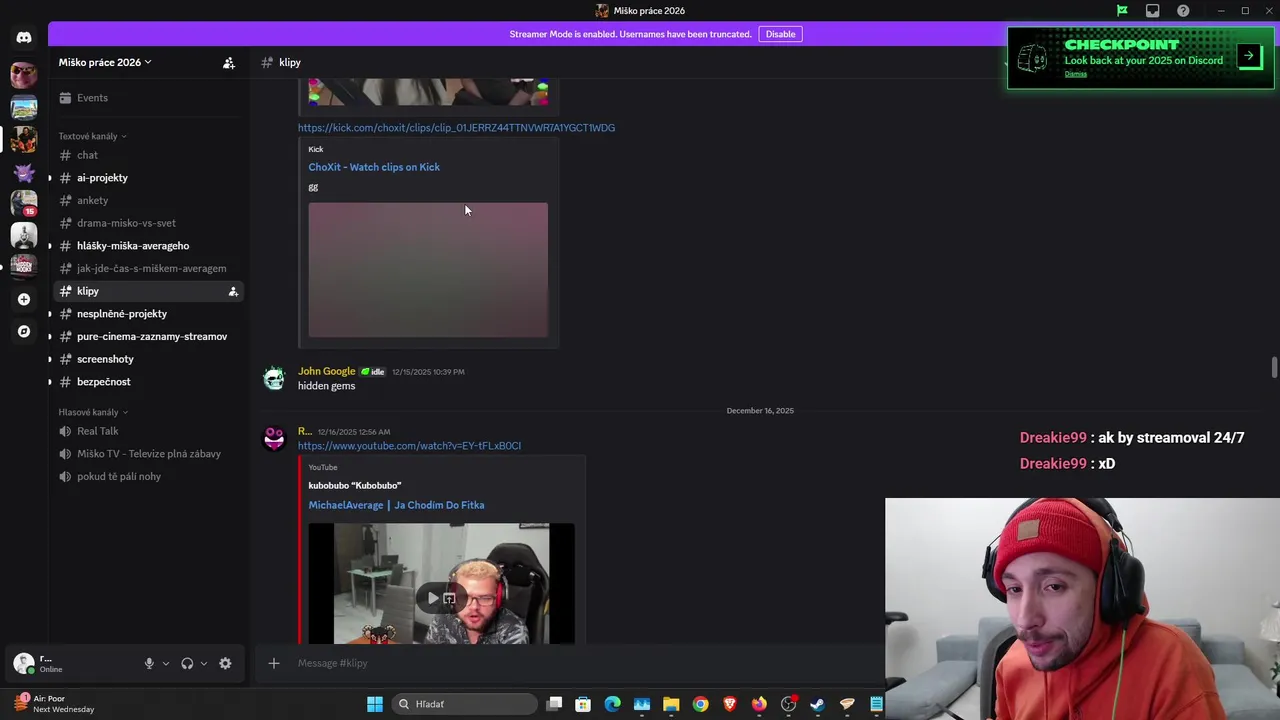Click the invite people icon beside server name
This screenshot has width=1280, height=720.
coord(229,62)
